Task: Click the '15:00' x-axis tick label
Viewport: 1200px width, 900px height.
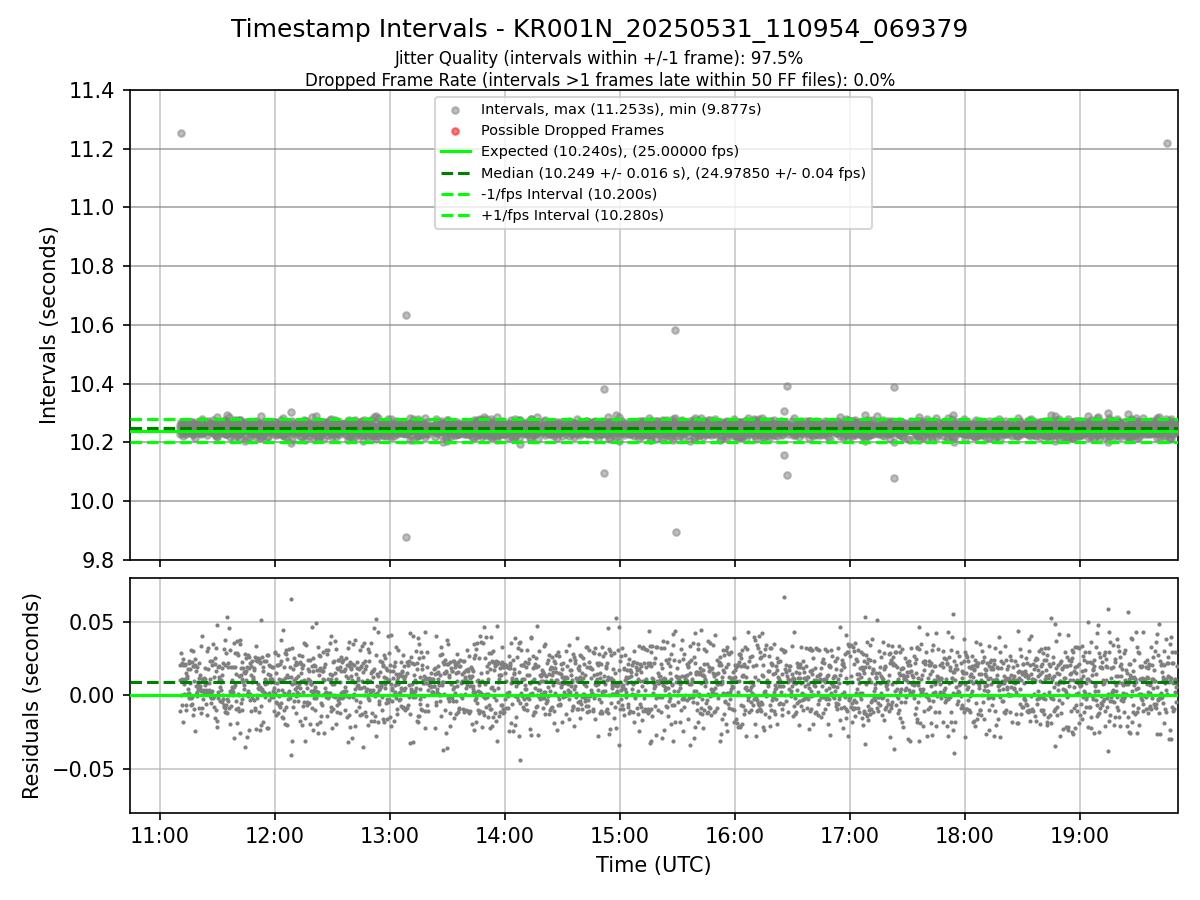Action: [x=619, y=835]
